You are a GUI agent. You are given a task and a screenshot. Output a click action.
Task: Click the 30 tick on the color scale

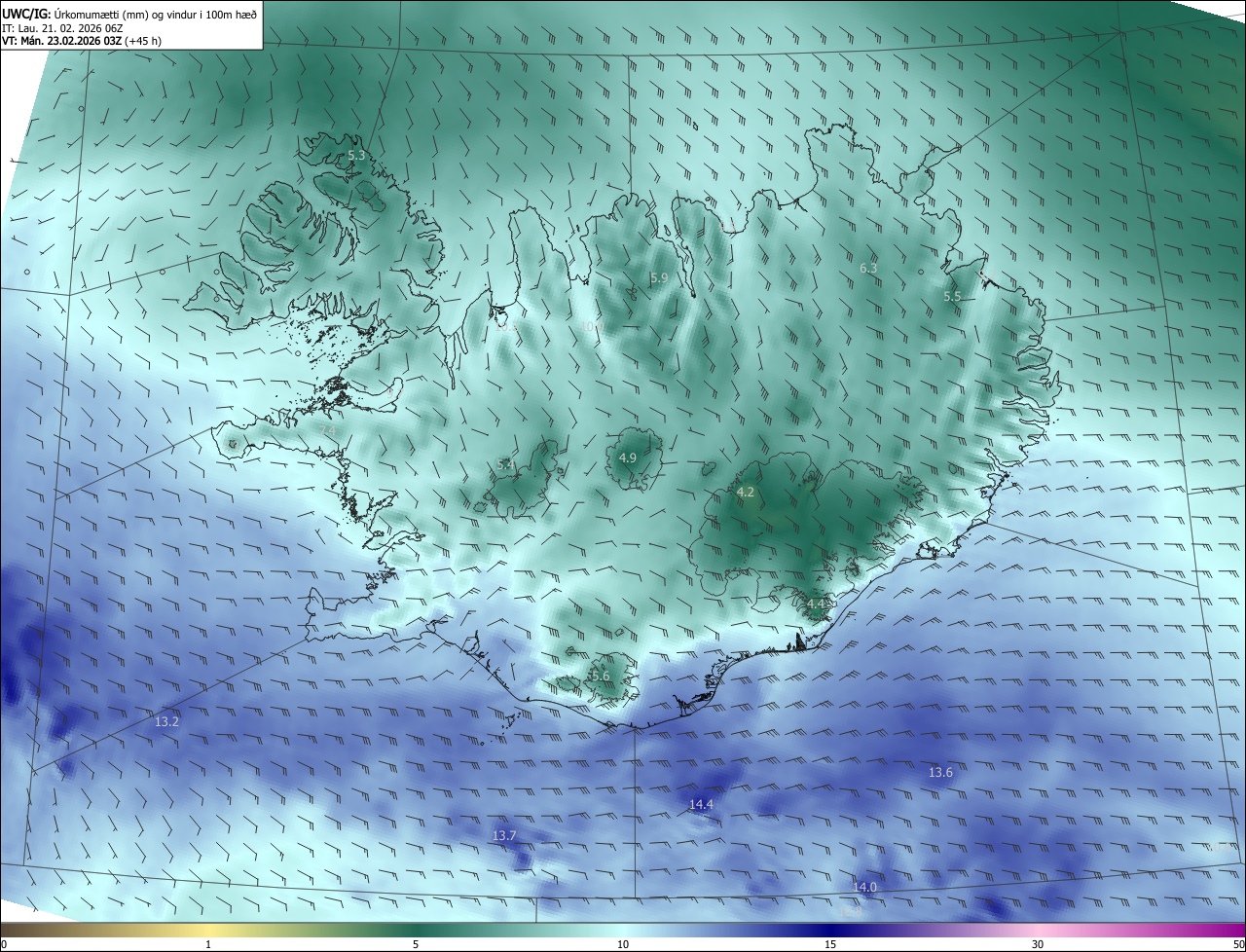(x=1038, y=945)
